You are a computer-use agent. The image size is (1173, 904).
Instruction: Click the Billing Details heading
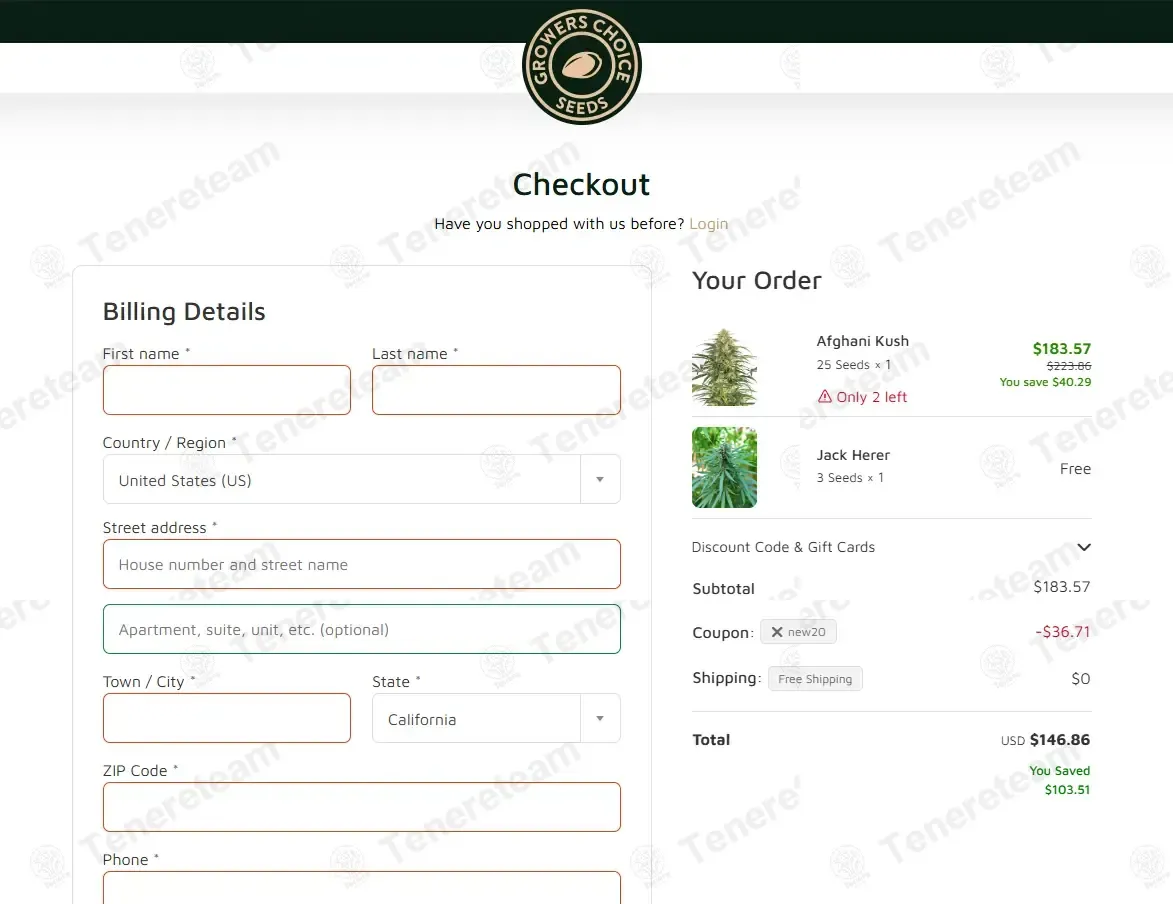coord(184,311)
